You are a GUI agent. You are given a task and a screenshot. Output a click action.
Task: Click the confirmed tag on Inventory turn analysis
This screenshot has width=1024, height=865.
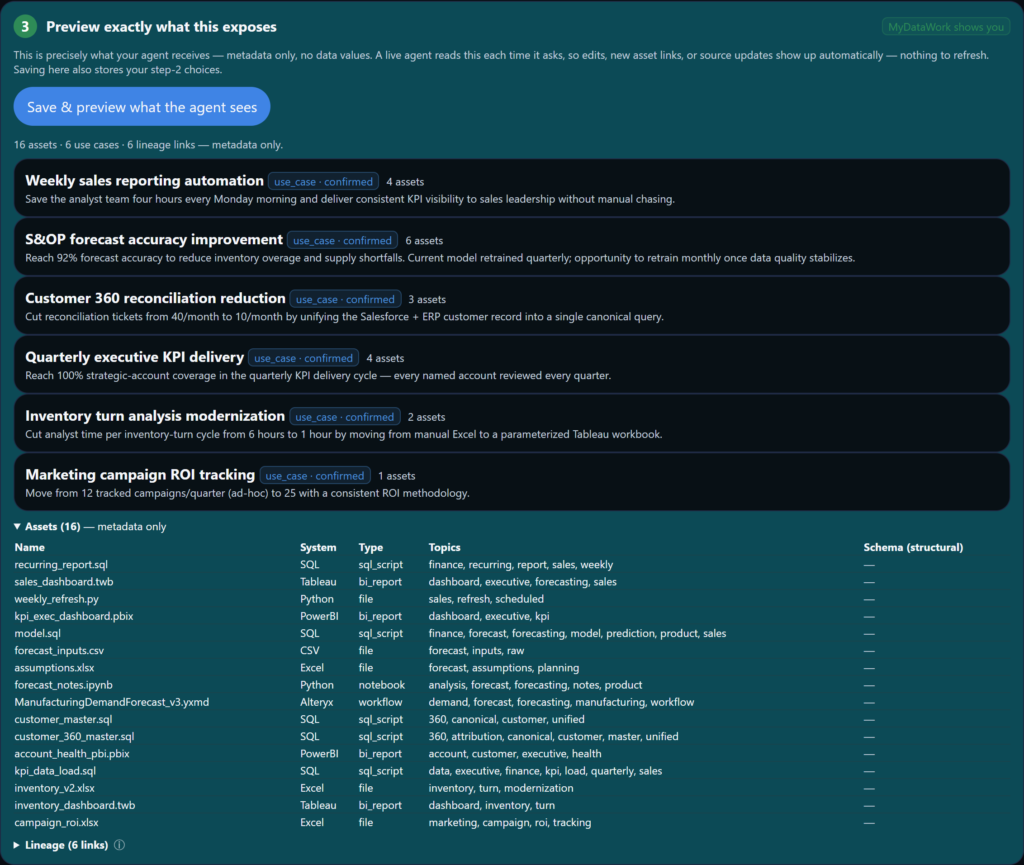click(345, 417)
